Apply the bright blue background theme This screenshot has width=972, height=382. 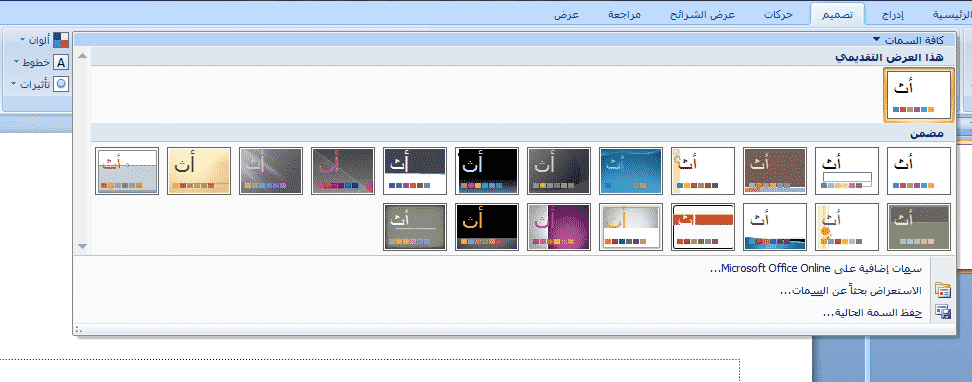631,171
